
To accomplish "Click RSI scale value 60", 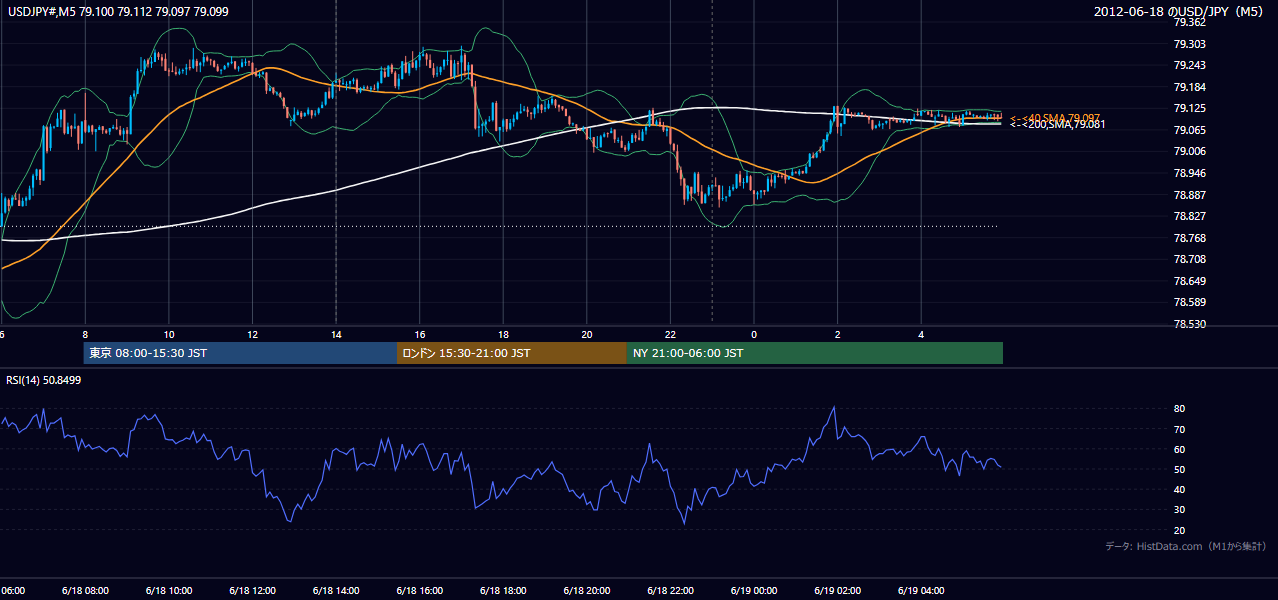I will [1180, 449].
